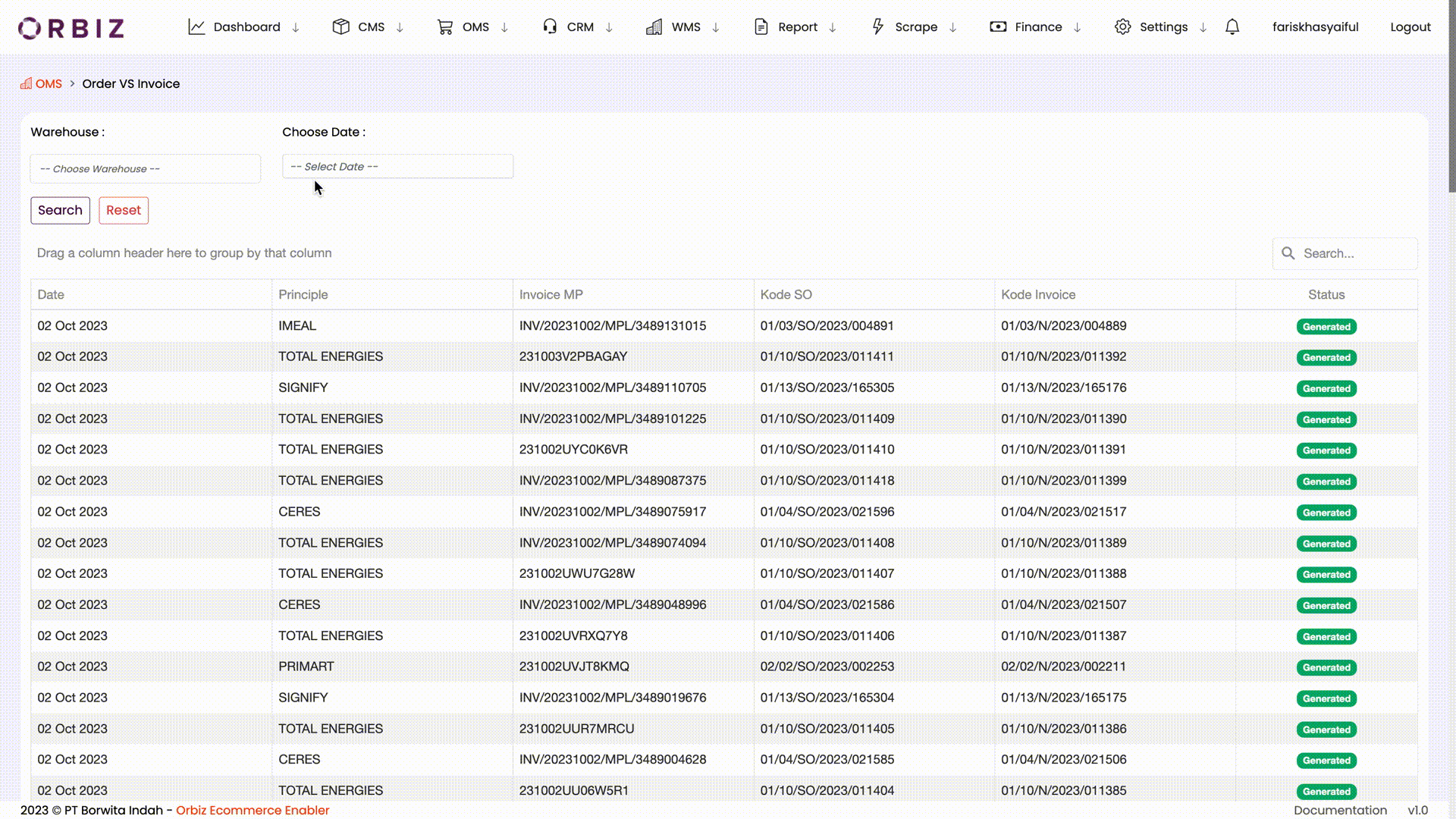This screenshot has width=1456, height=819.
Task: Open the Select Date picker
Action: (397, 166)
